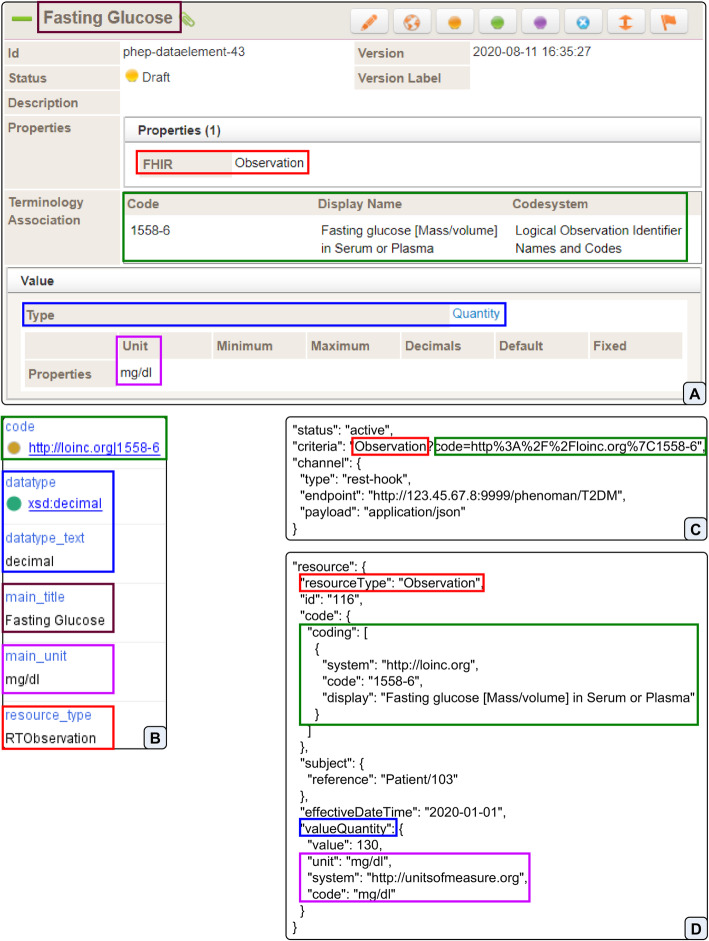Viewport: 709px width, 941px height.
Task: Click the green dot beside xsd:decimal
Action: pos(14,503)
